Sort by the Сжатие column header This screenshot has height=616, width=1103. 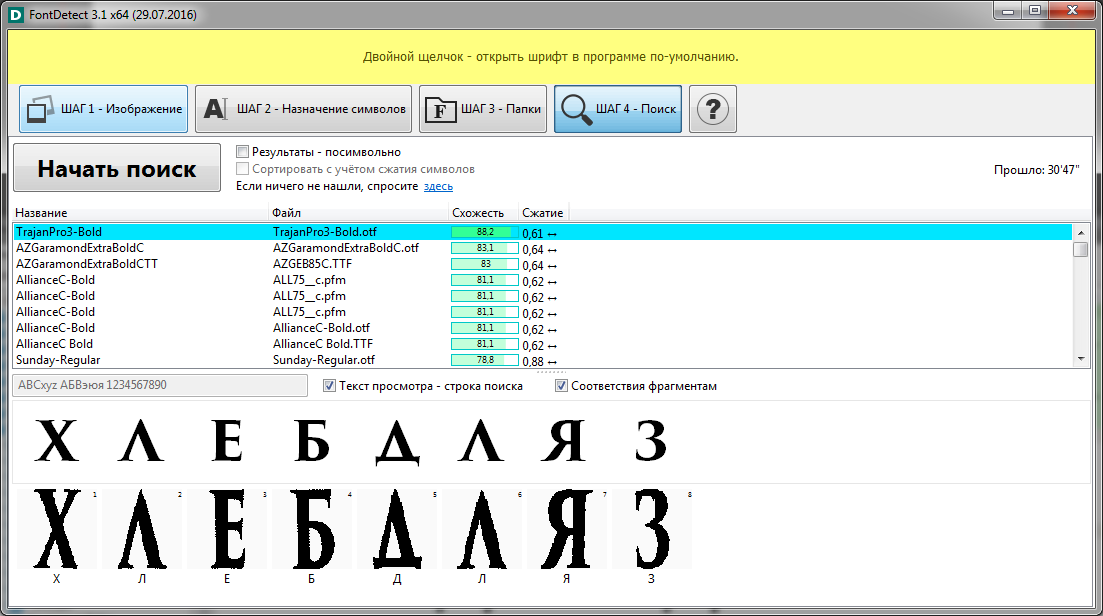click(x=543, y=212)
